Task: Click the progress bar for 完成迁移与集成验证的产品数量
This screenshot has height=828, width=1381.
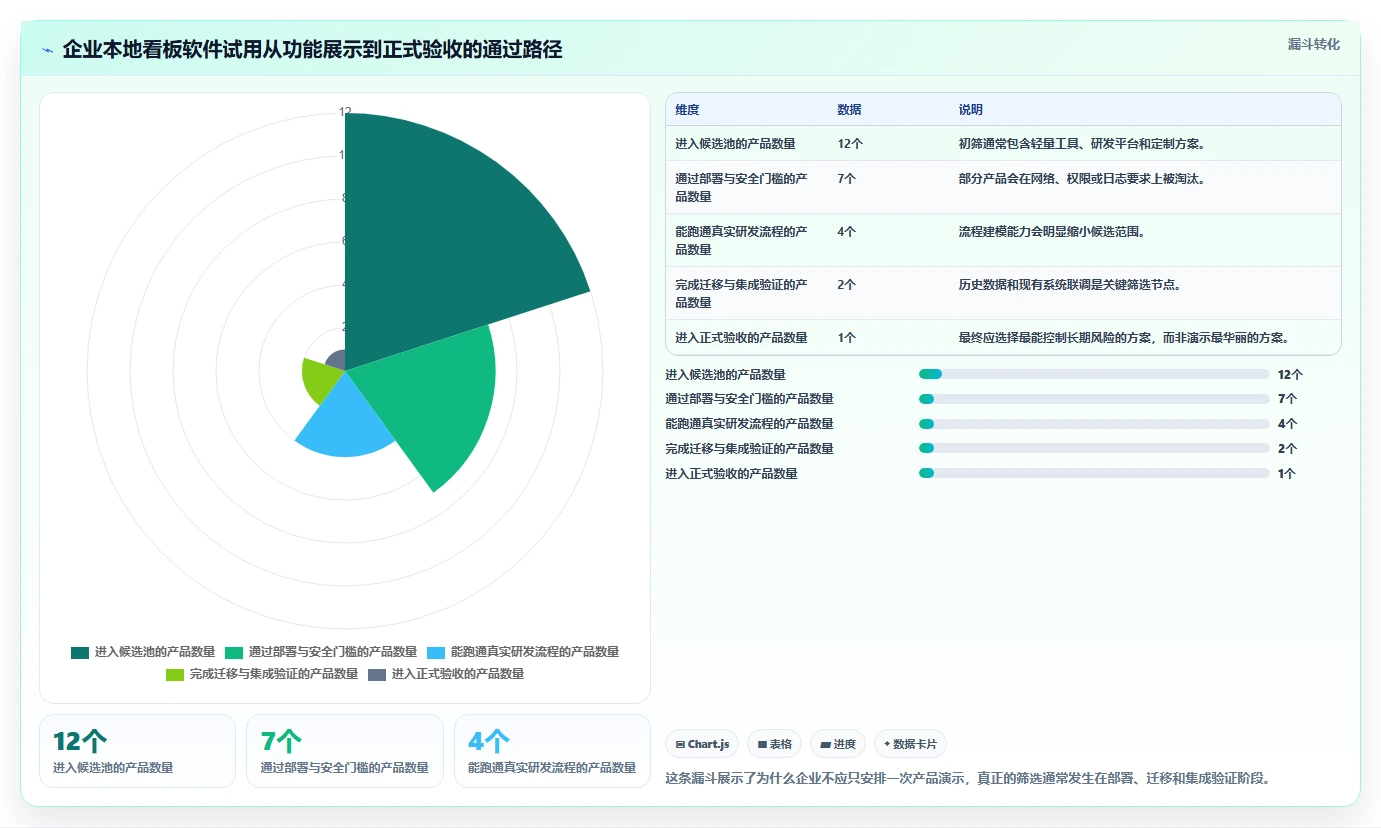Action: [1094, 448]
